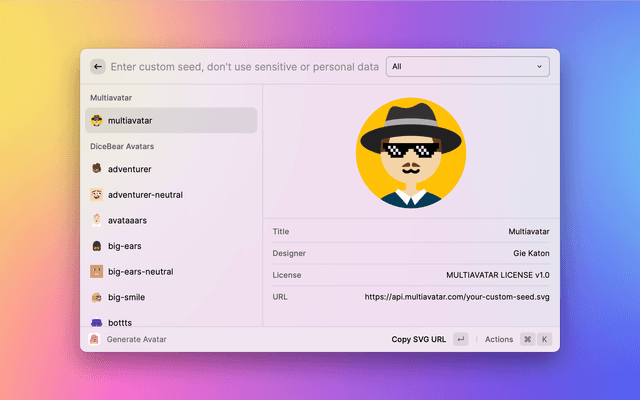Select the big-smile list entry label
The image size is (640, 400).
pyautogui.click(x=131, y=297)
